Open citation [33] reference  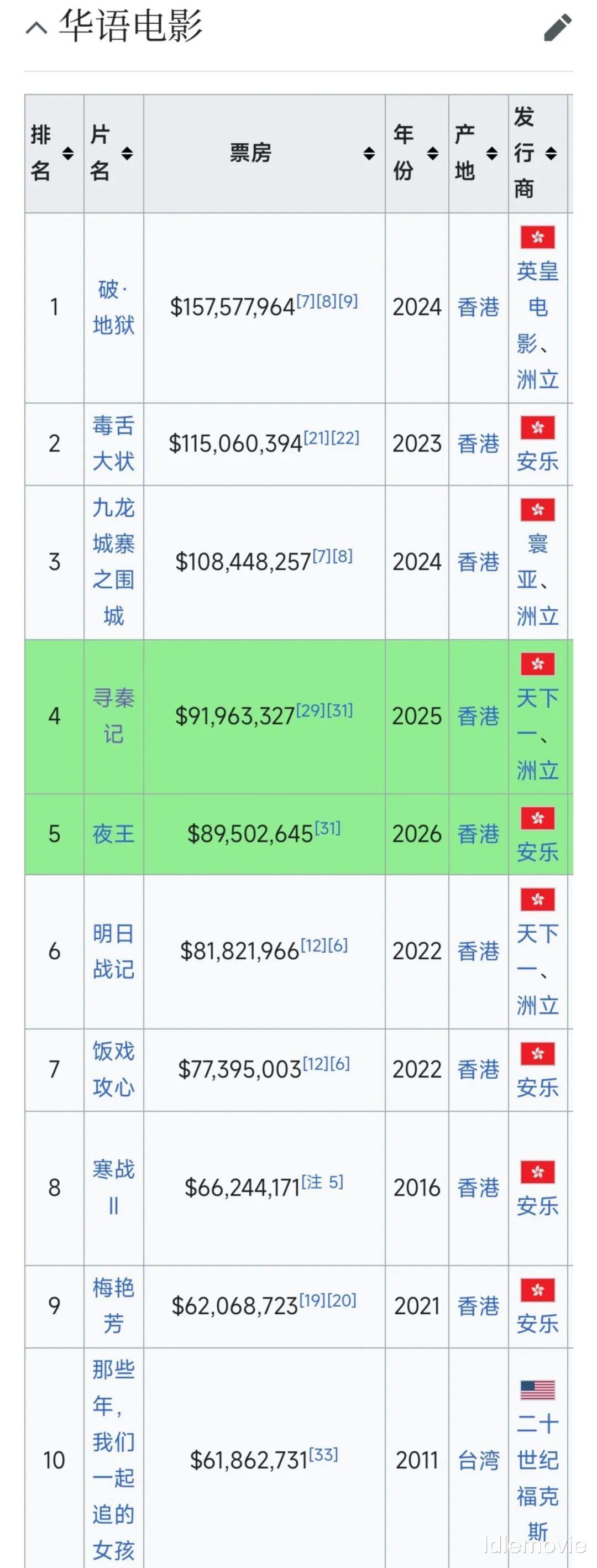coord(323,1454)
